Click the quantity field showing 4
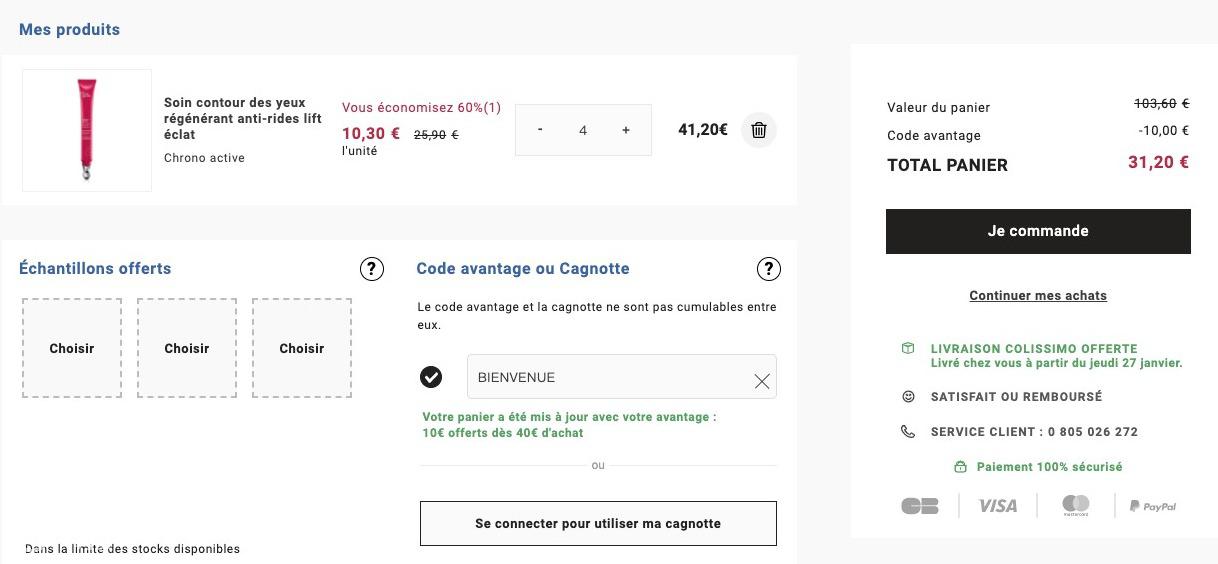1218x564 pixels. point(583,130)
